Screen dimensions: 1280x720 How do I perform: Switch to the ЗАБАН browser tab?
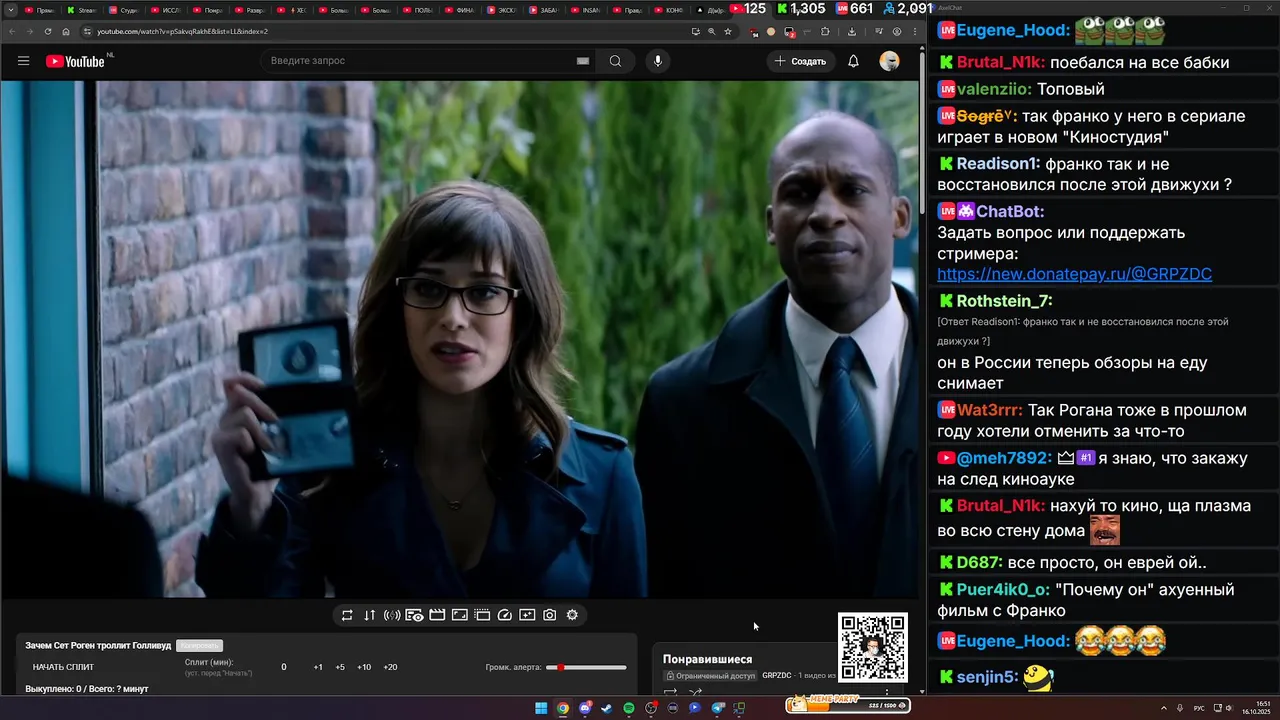click(x=543, y=10)
